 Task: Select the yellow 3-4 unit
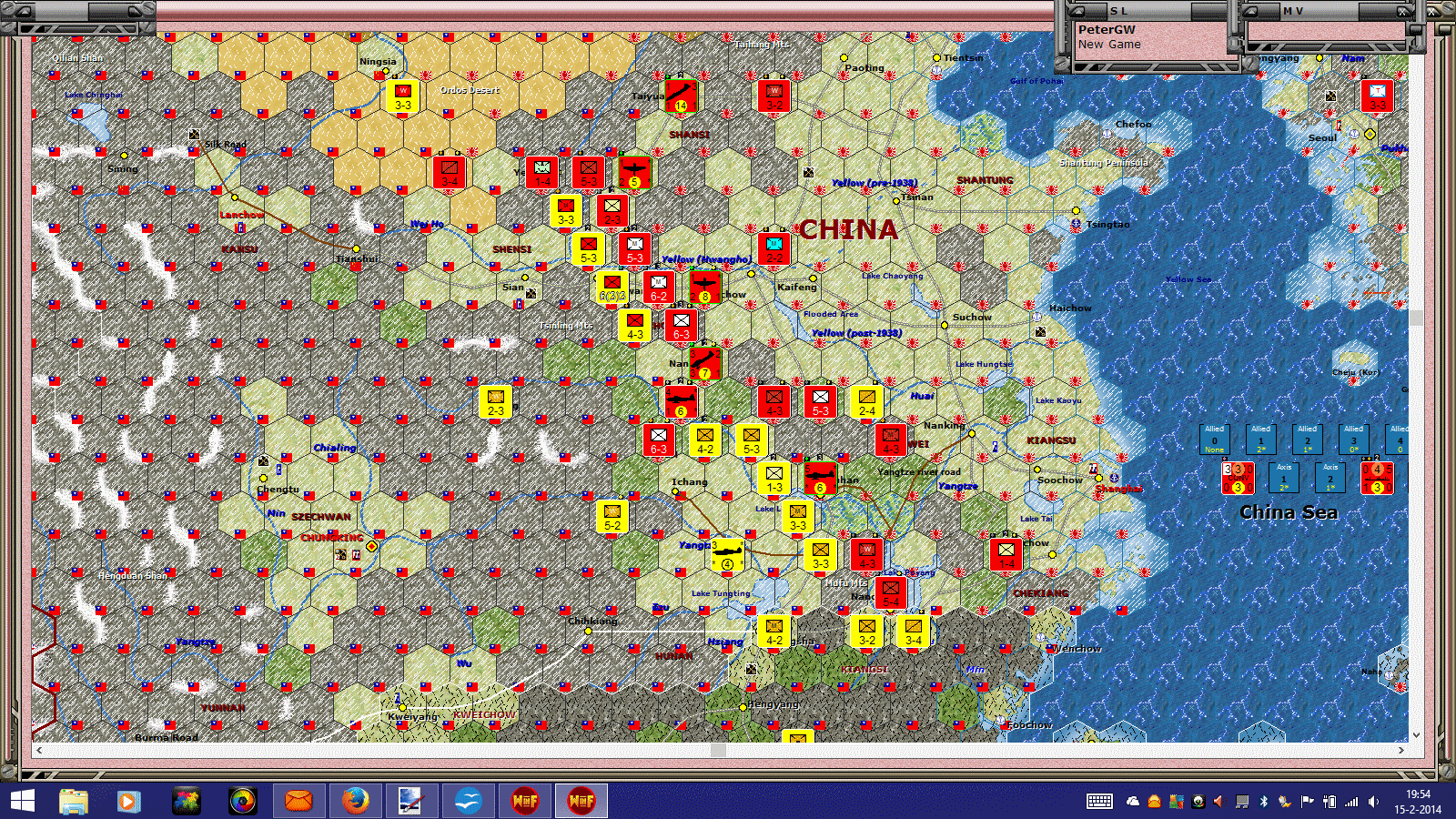tap(913, 632)
